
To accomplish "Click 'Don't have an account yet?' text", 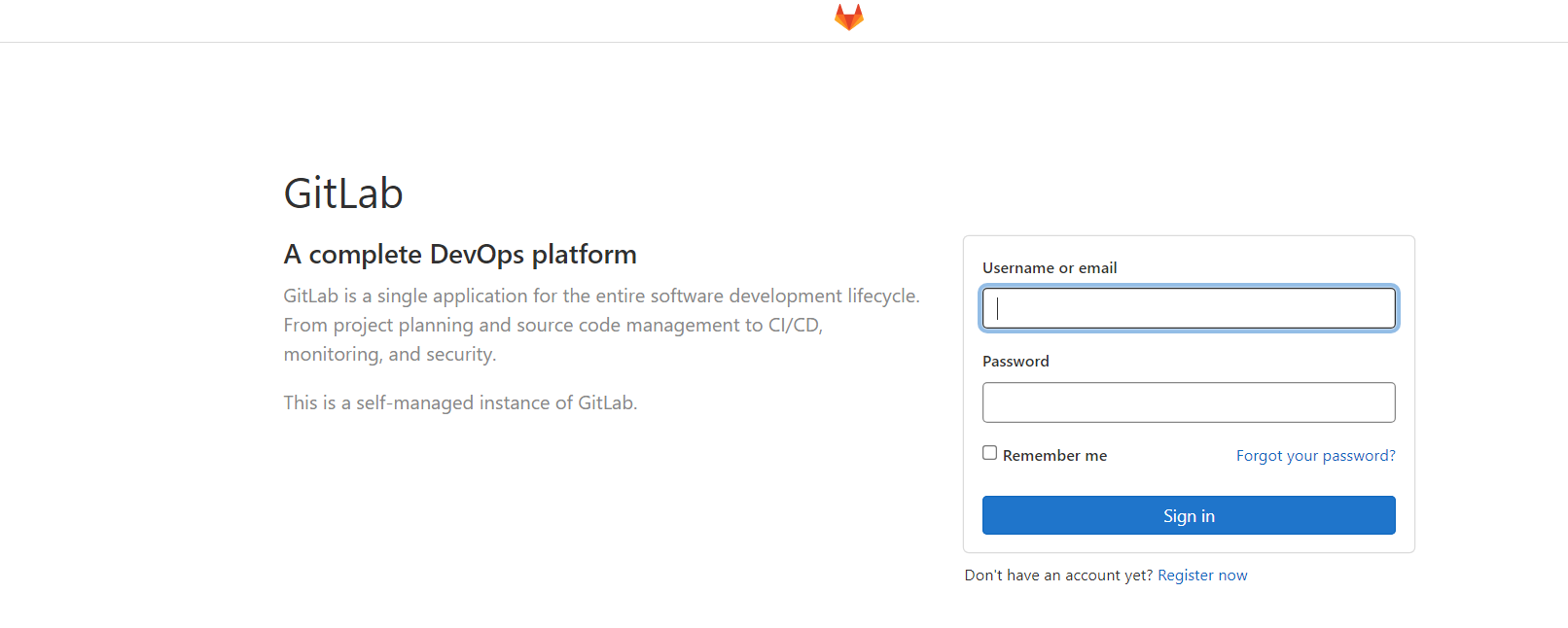I will coord(1058,576).
